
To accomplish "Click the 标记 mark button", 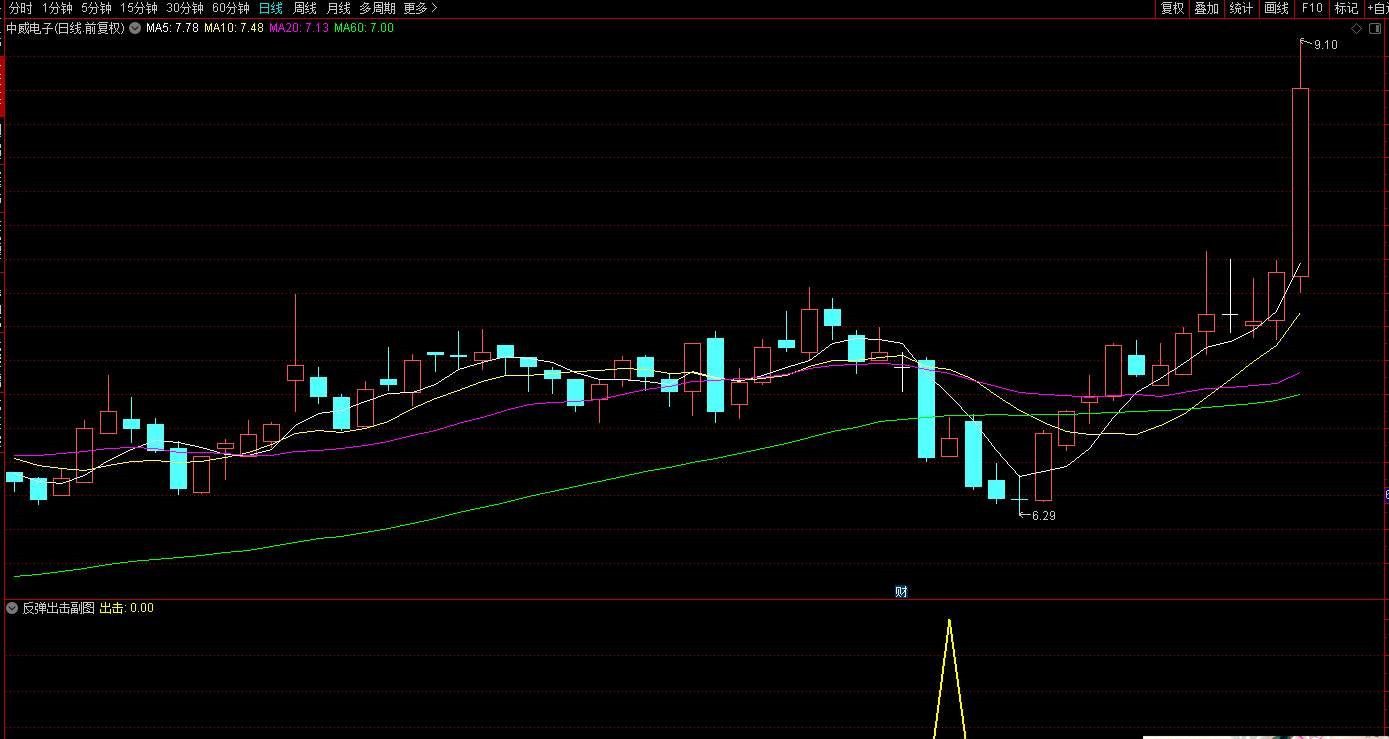I will pos(1346,8).
